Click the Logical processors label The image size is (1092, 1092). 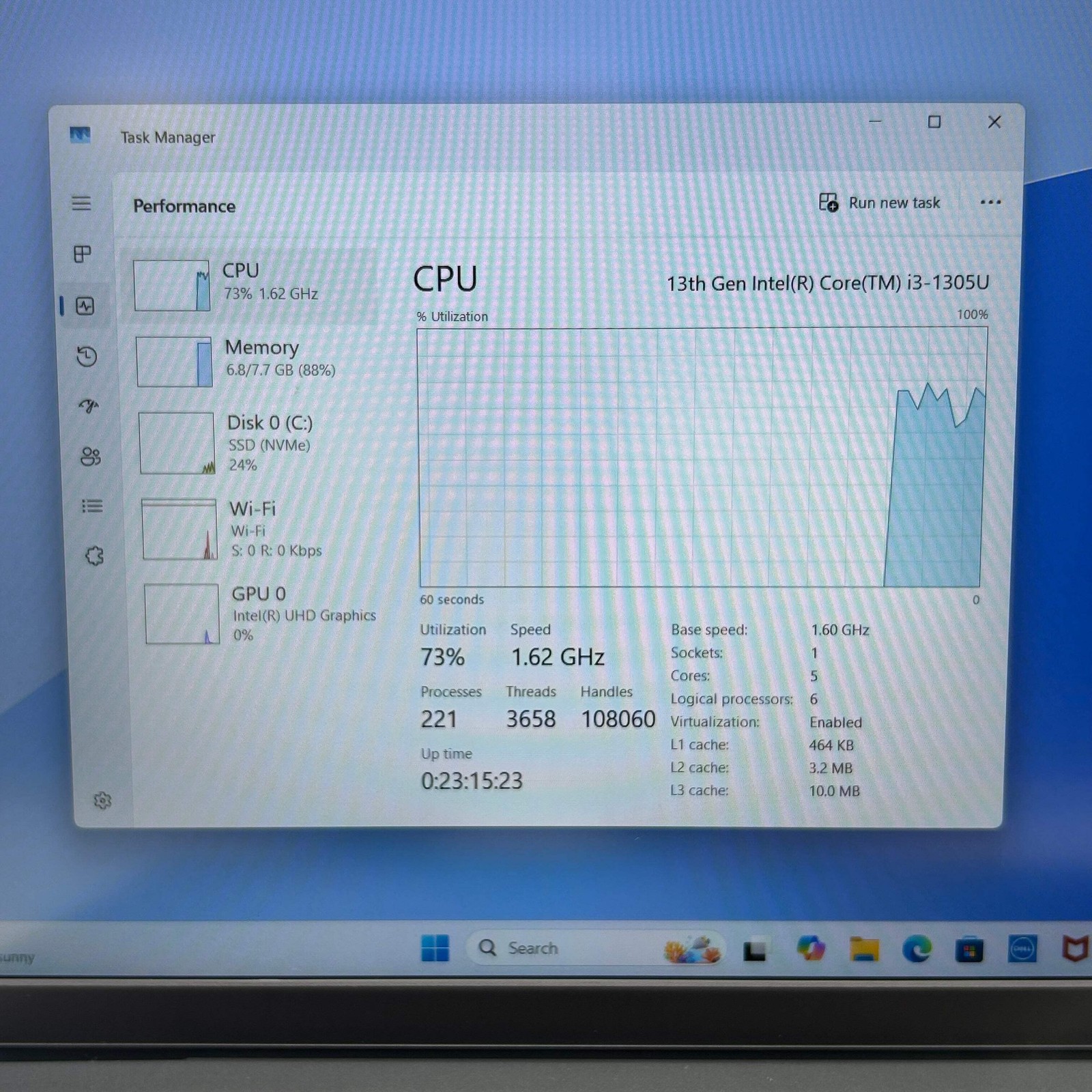tap(732, 699)
